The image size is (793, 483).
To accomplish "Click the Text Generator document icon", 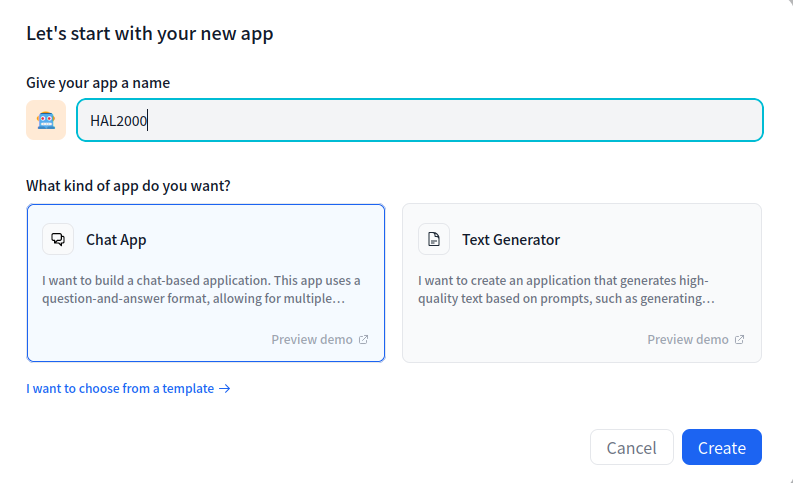I will point(434,239).
